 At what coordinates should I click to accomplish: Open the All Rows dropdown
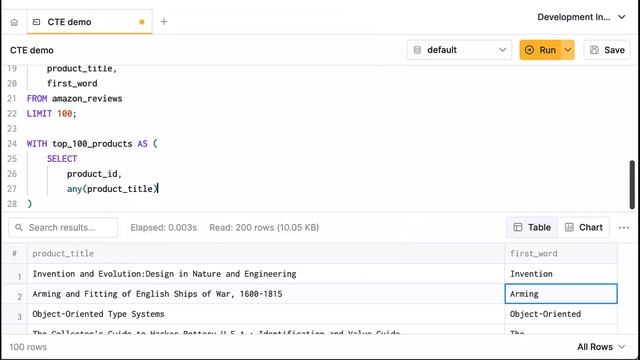(601, 347)
